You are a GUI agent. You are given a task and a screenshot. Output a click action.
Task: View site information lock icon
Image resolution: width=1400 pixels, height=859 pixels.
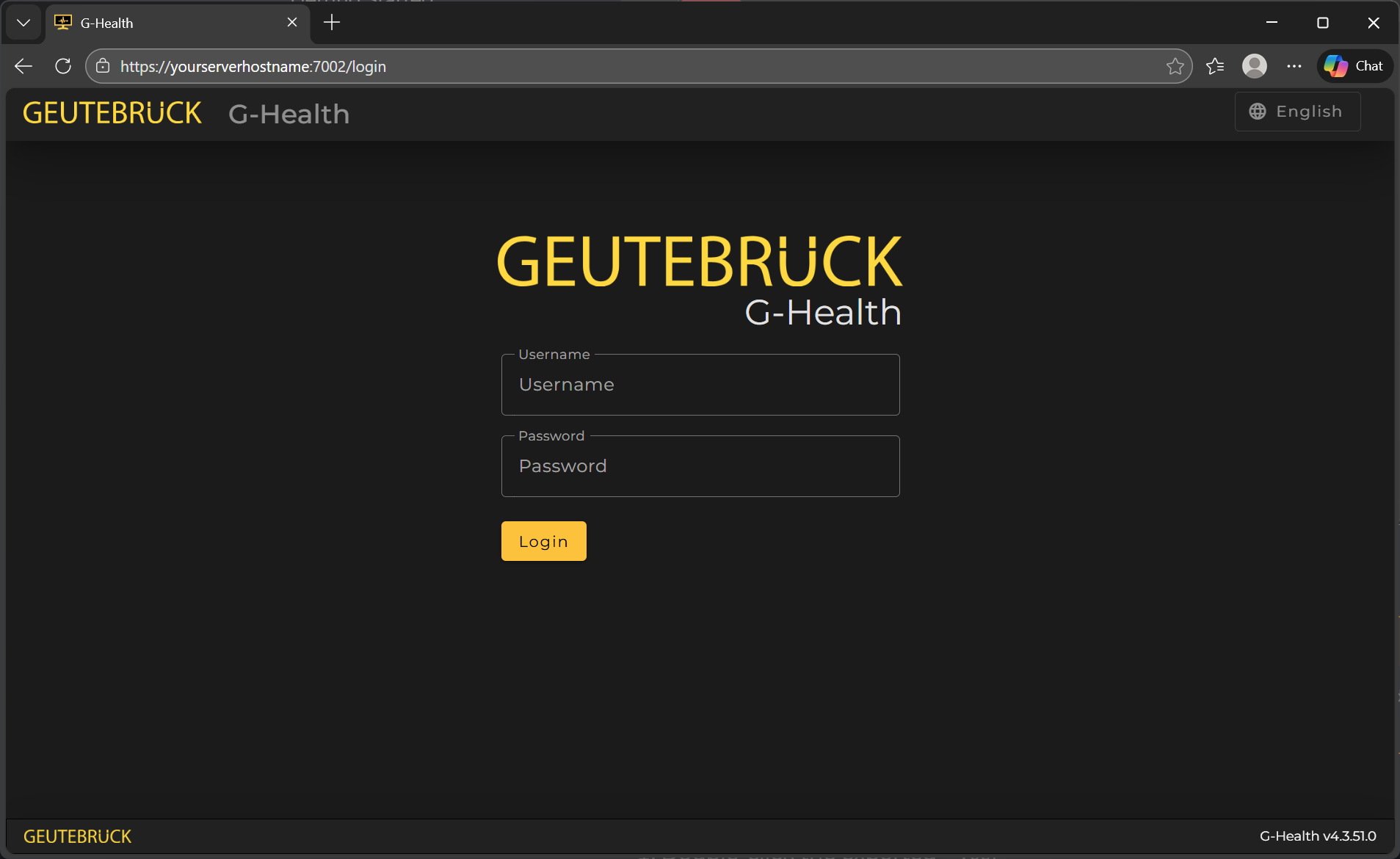click(x=103, y=66)
